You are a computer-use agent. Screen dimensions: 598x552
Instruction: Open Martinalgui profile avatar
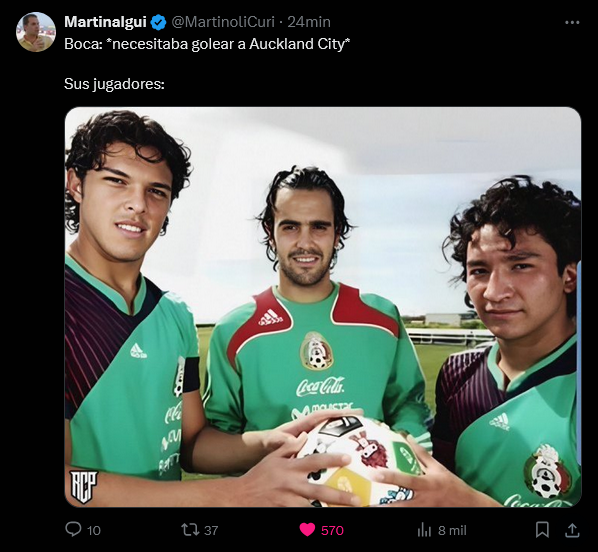[x=36, y=32]
